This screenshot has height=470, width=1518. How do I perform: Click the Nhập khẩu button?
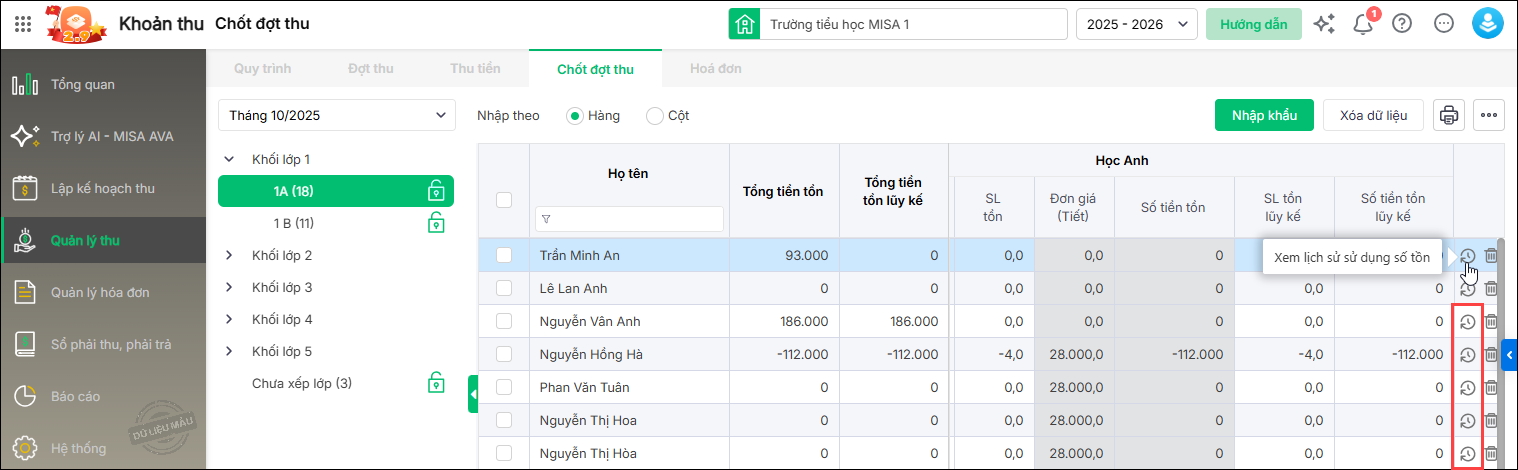point(1264,115)
